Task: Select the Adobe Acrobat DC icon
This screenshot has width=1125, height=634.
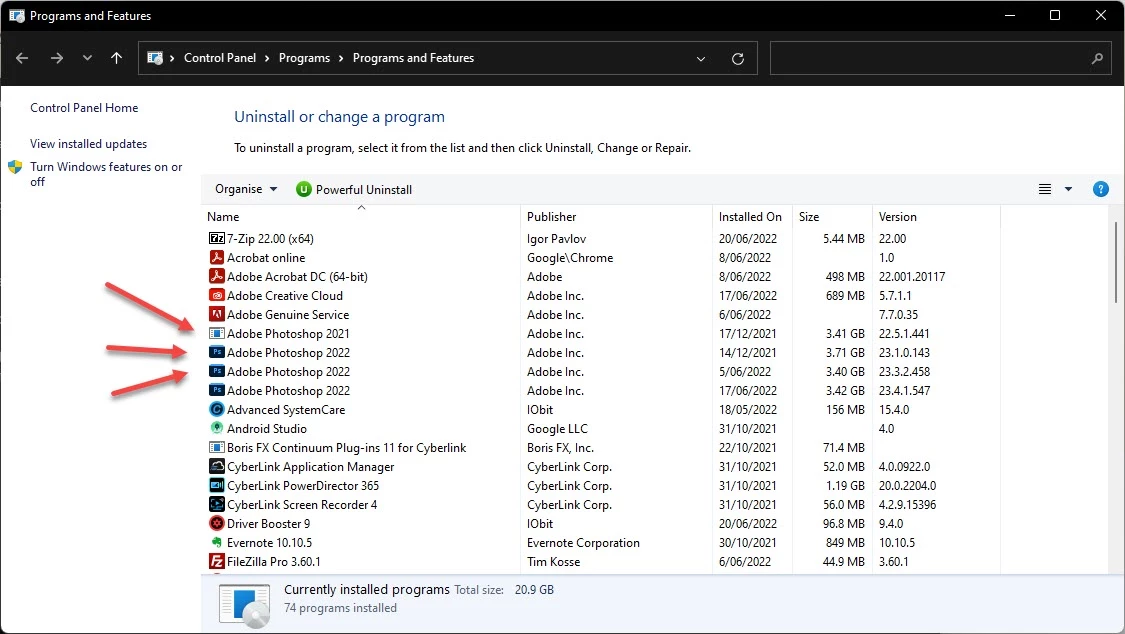Action: click(216, 276)
